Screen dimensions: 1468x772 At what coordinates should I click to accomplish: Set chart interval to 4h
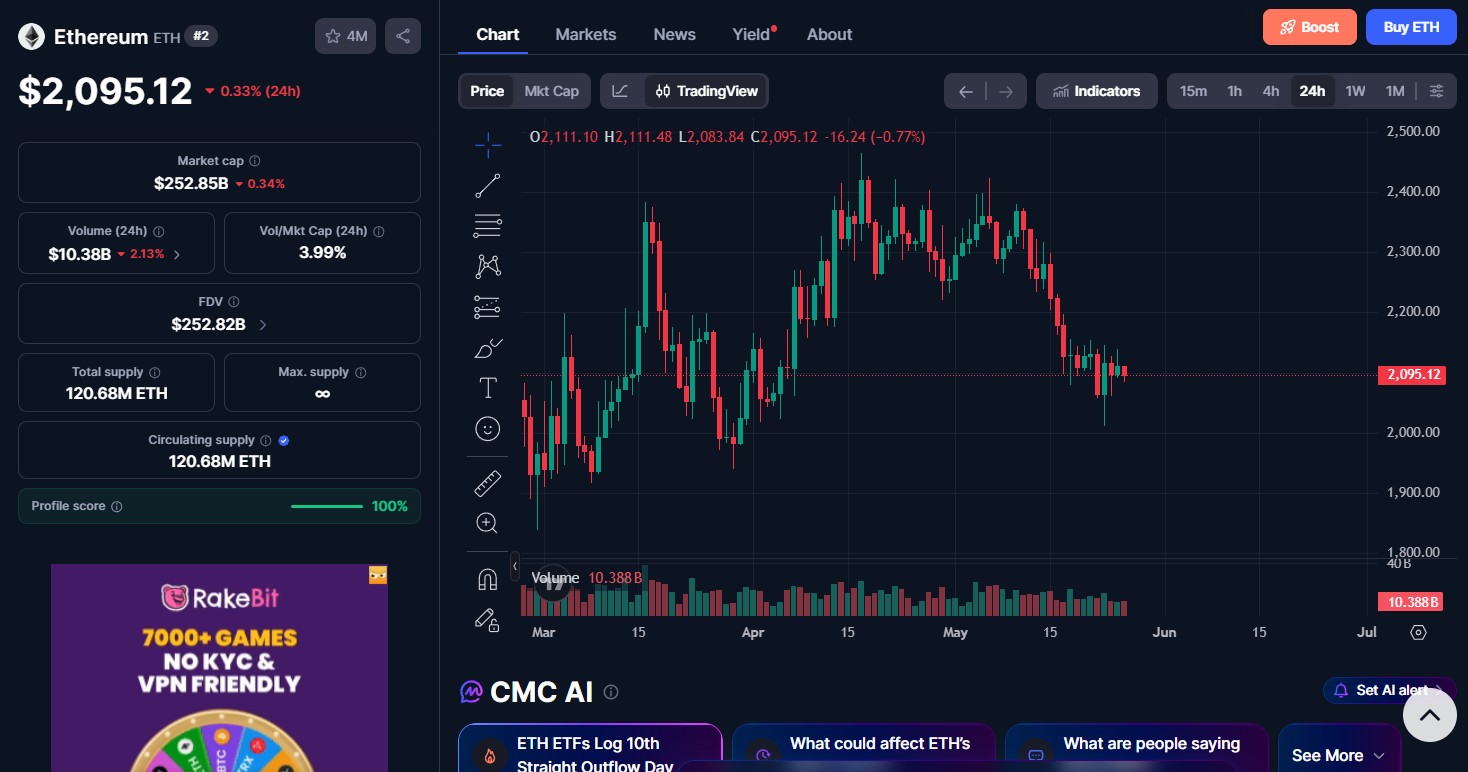pyautogui.click(x=1271, y=91)
